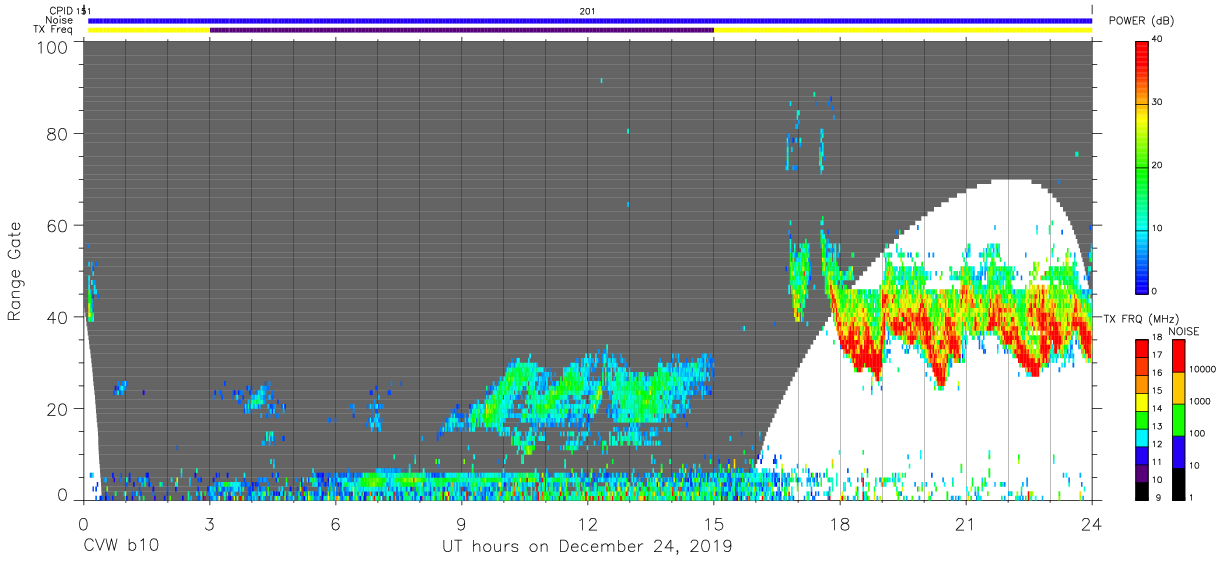1228x567 pixels.
Task: Click the 12 tick on UT hours axis
Action: 588,525
